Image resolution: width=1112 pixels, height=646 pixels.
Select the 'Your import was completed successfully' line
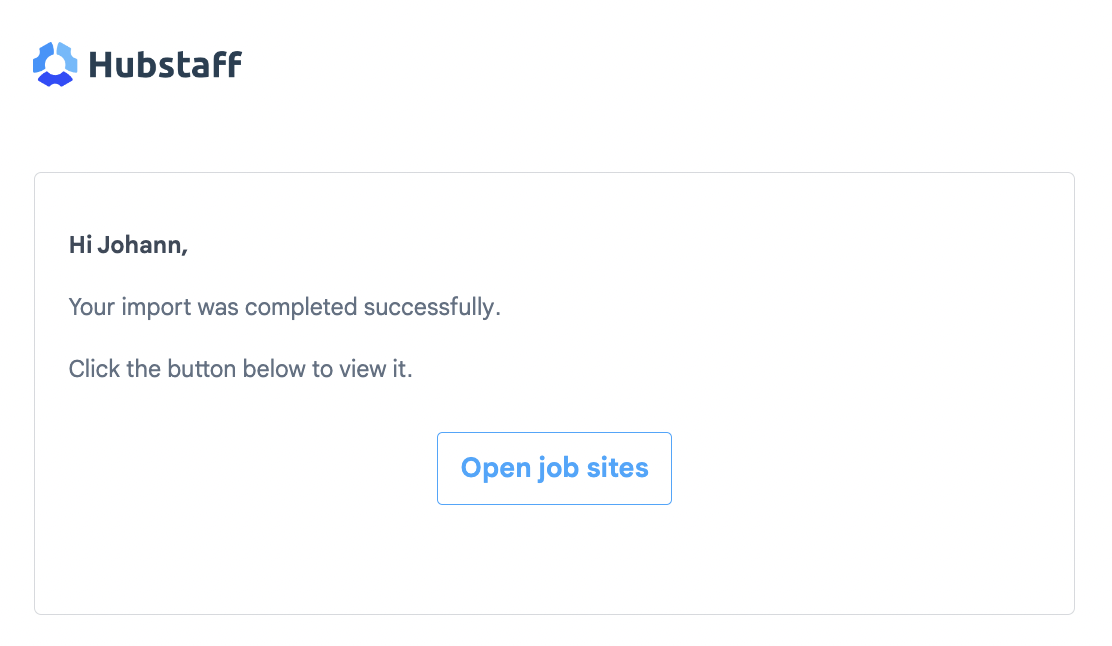[x=284, y=307]
